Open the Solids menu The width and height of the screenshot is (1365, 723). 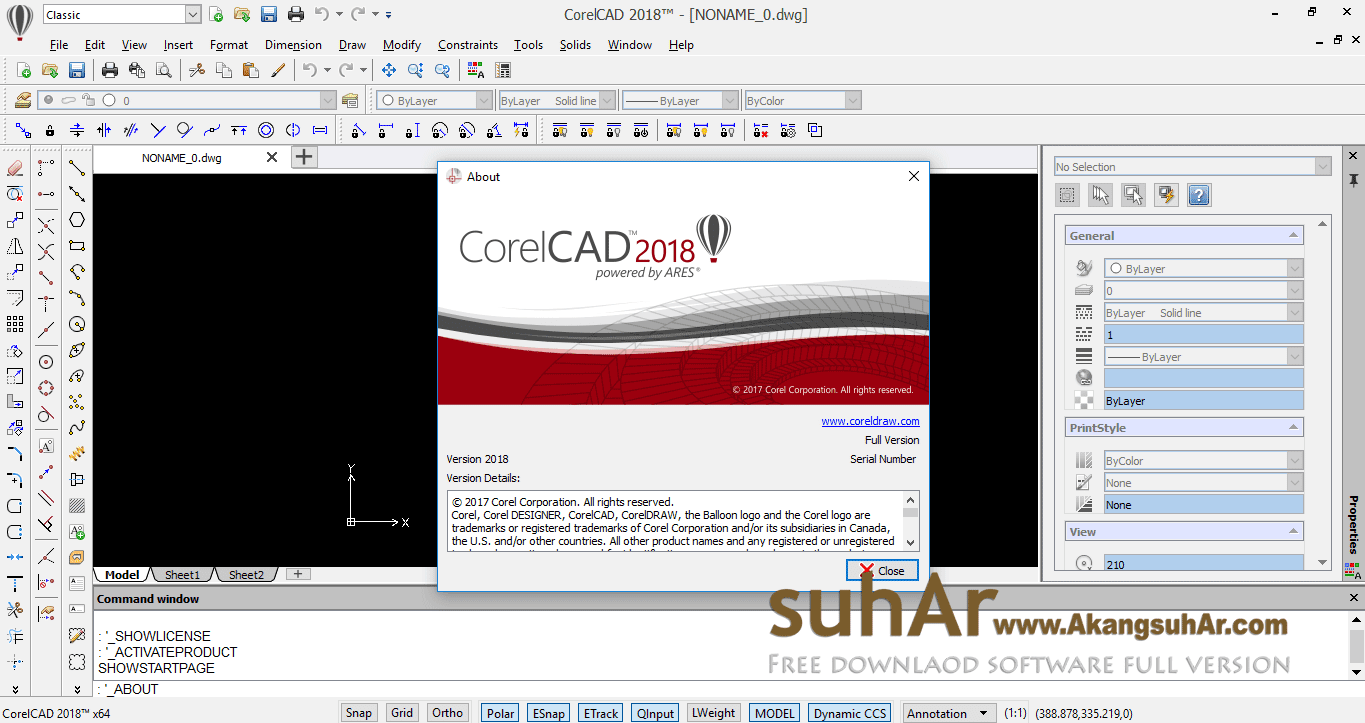pyautogui.click(x=575, y=45)
